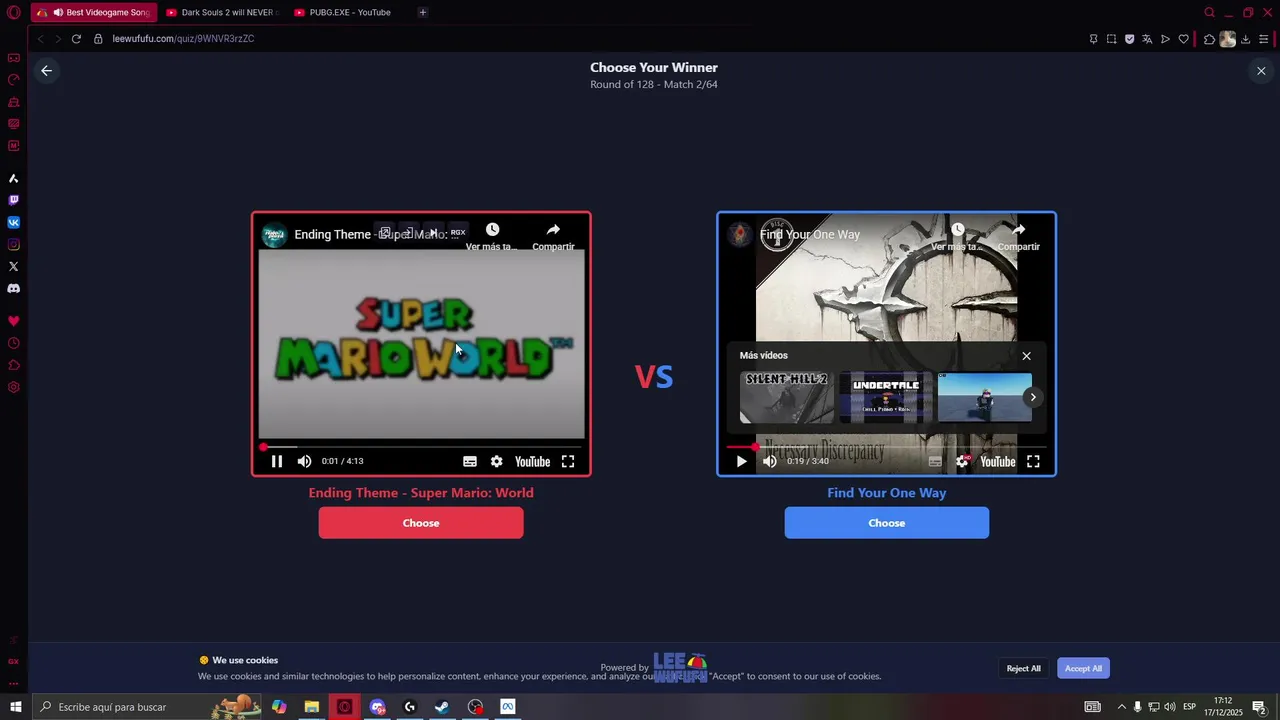Open extensions cube icon
This screenshot has width=1280, height=720.
[x=1209, y=39]
